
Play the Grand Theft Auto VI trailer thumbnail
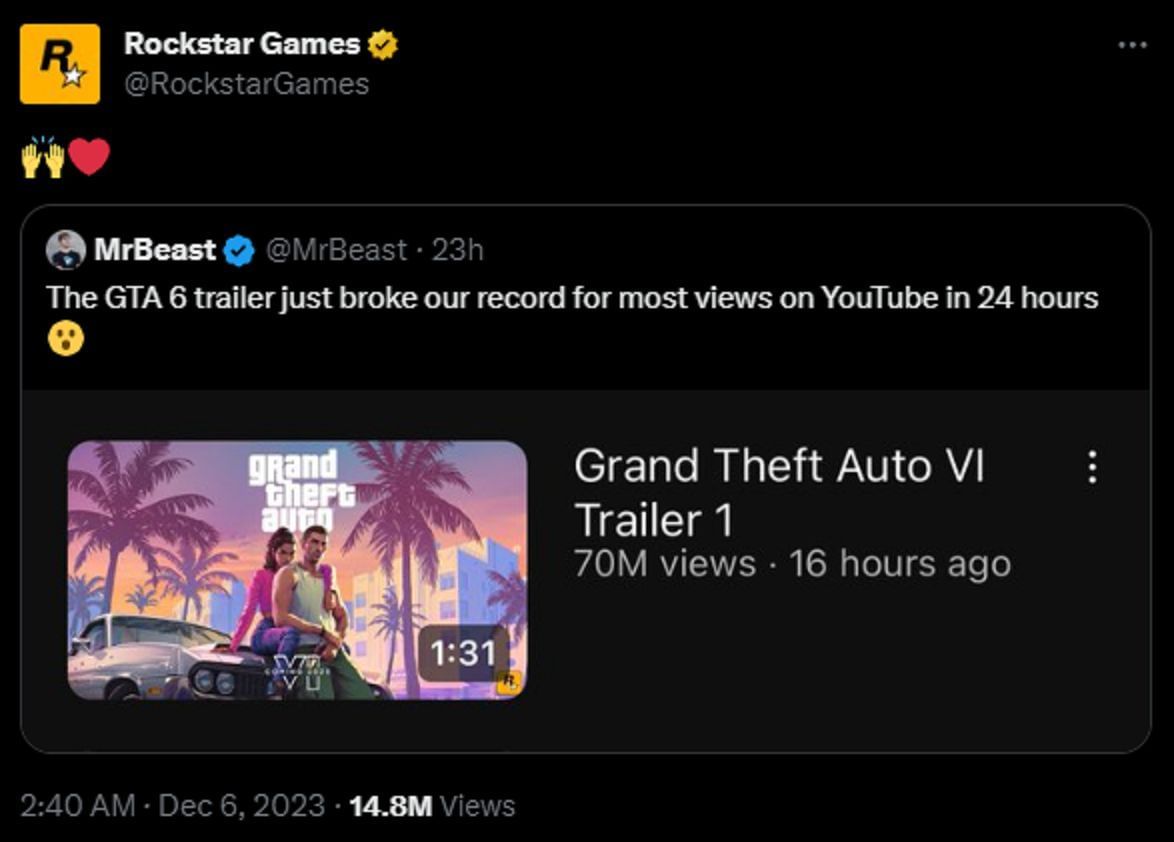(x=296, y=570)
